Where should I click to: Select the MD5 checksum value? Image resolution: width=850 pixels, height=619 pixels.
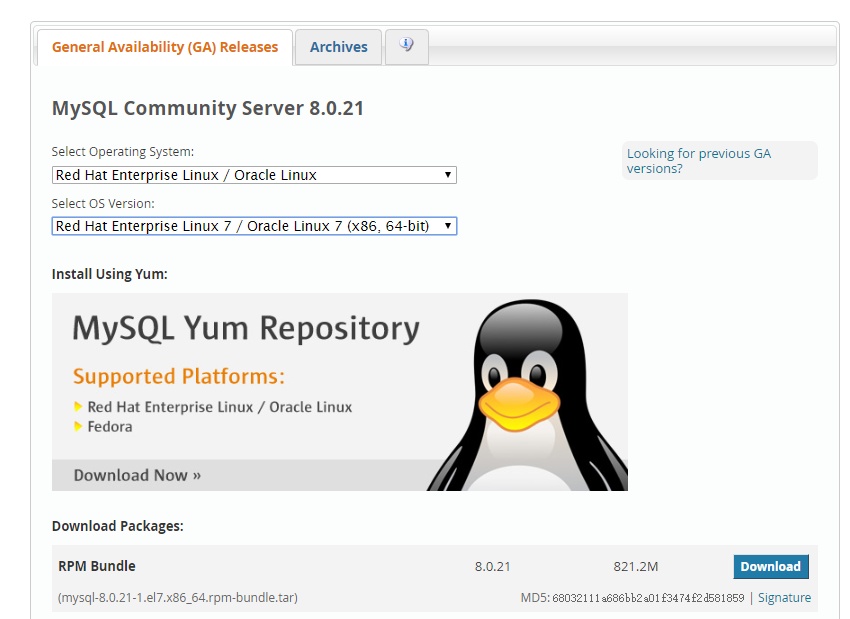[x=647, y=597]
